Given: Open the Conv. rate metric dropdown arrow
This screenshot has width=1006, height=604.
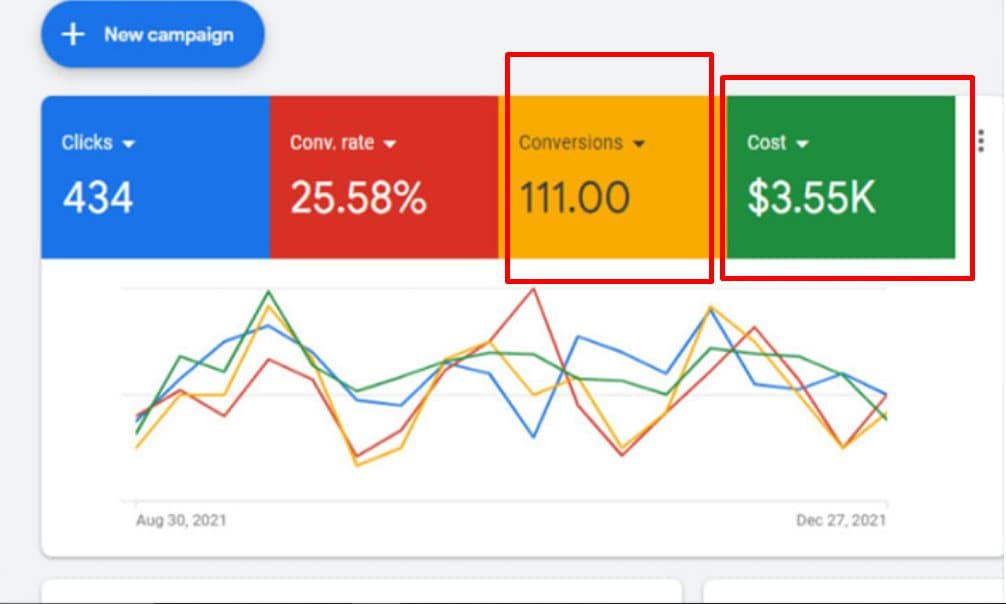Looking at the screenshot, I should point(389,144).
